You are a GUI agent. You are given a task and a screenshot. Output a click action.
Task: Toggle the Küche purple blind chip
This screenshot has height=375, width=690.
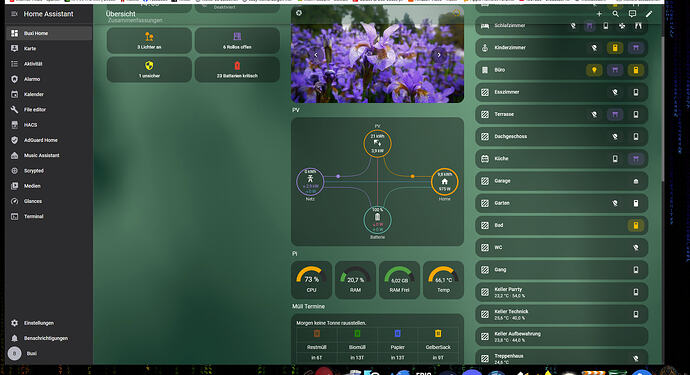click(636, 159)
